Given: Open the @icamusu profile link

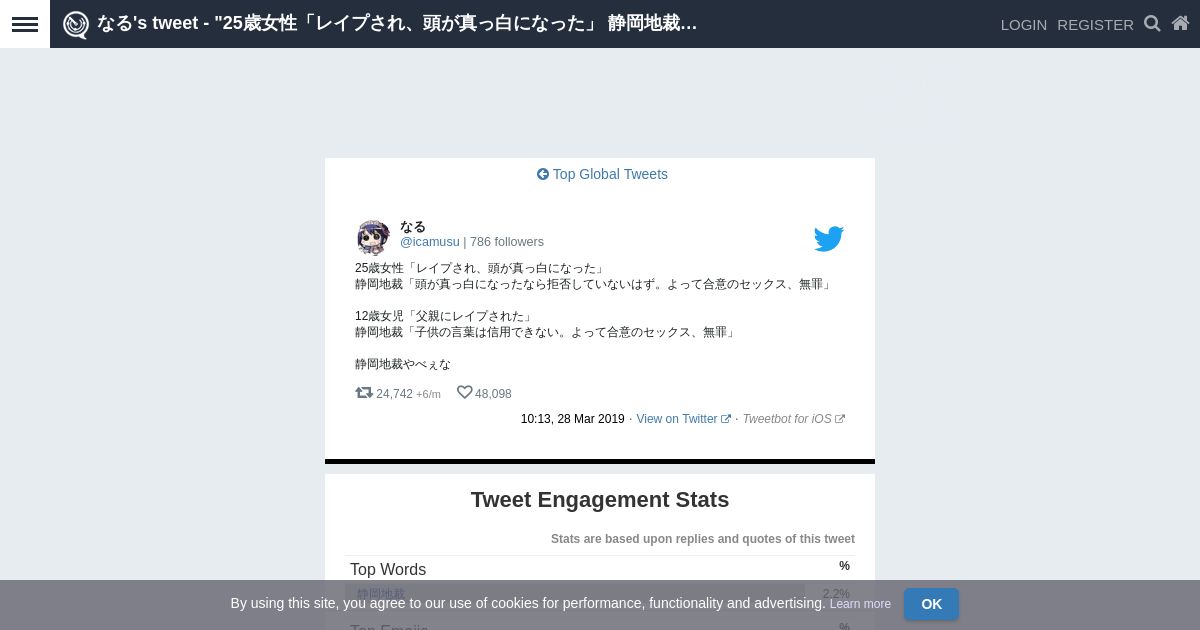Looking at the screenshot, I should tap(430, 242).
